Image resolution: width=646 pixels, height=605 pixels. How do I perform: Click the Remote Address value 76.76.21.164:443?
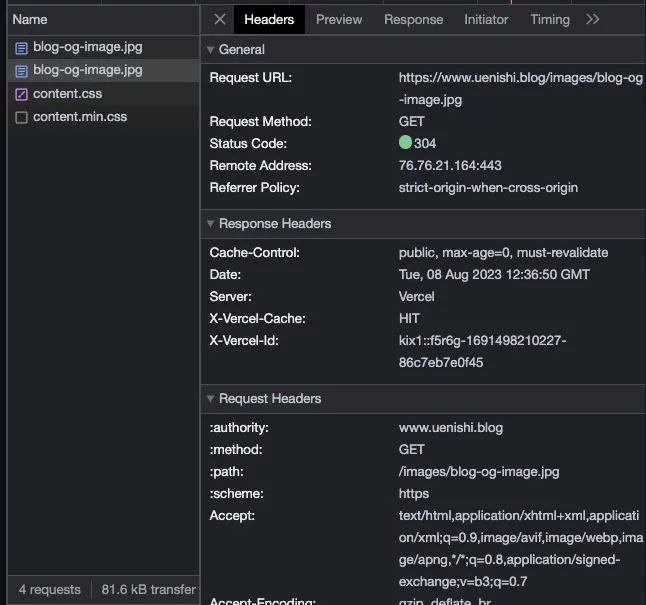click(x=450, y=166)
